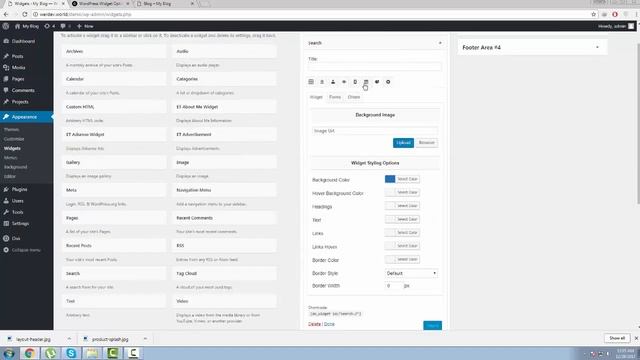Click the Appearance wrench icon
The height and width of the screenshot is (360, 640).
pos(6,117)
